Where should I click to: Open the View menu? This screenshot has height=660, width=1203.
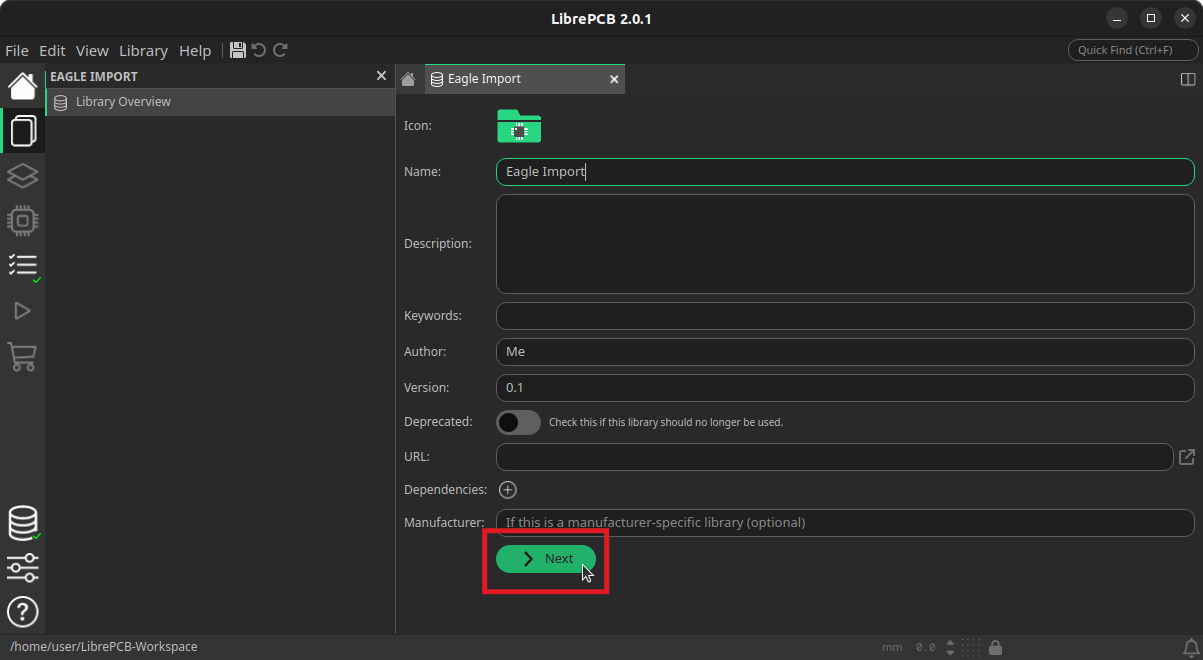coord(92,50)
